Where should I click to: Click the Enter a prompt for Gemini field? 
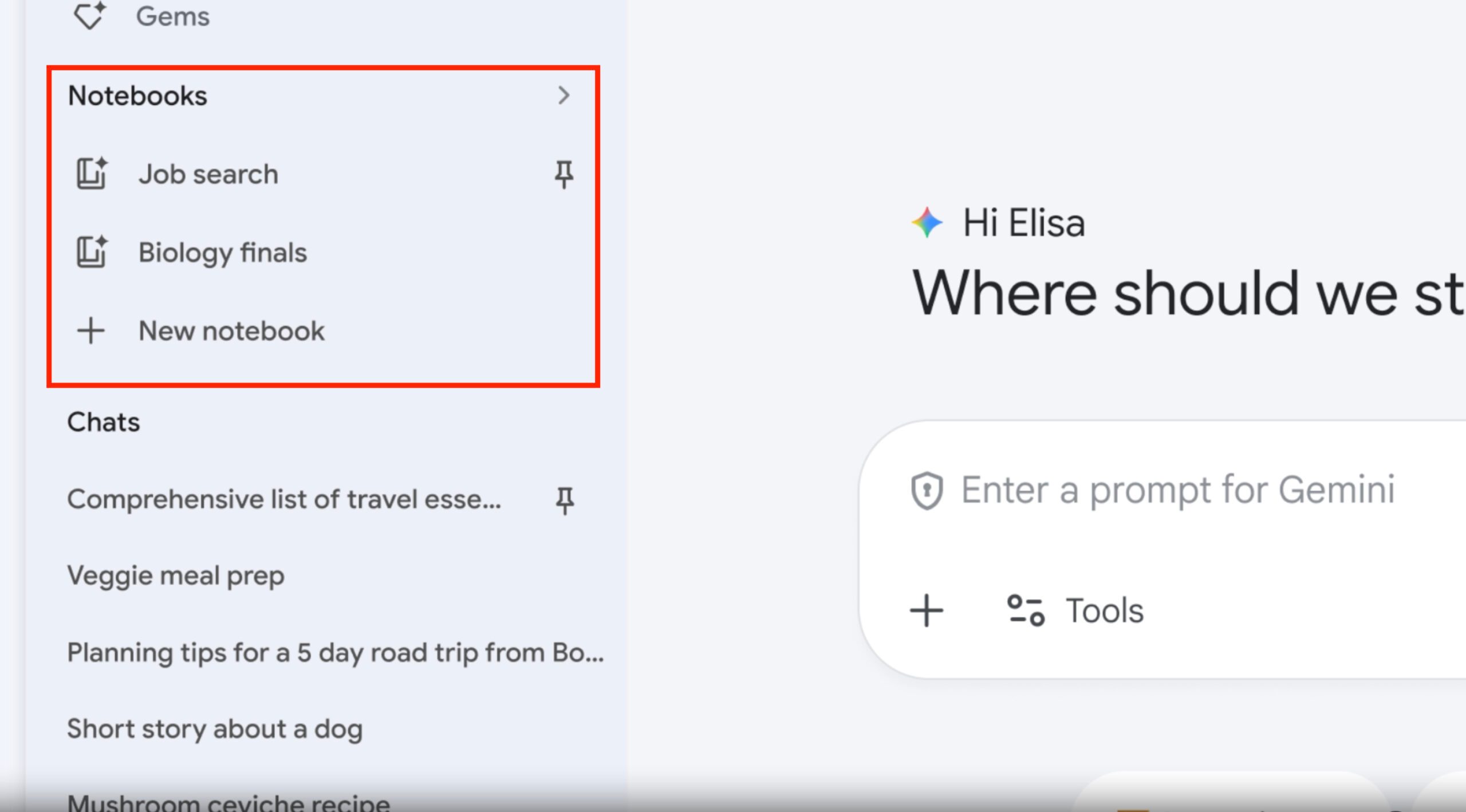click(1177, 491)
